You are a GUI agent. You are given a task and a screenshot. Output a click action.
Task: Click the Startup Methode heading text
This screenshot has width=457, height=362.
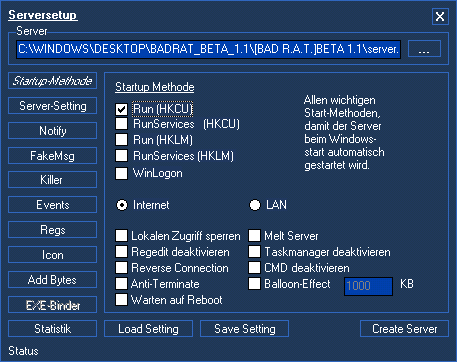(155, 87)
